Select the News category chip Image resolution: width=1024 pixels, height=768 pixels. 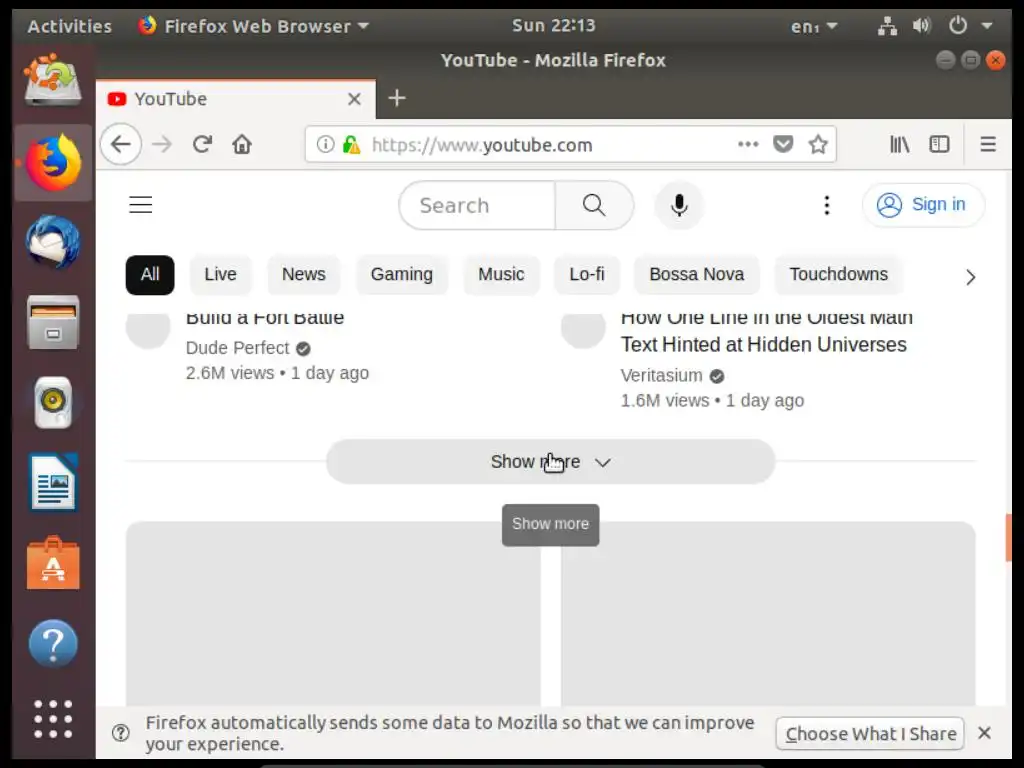304,275
